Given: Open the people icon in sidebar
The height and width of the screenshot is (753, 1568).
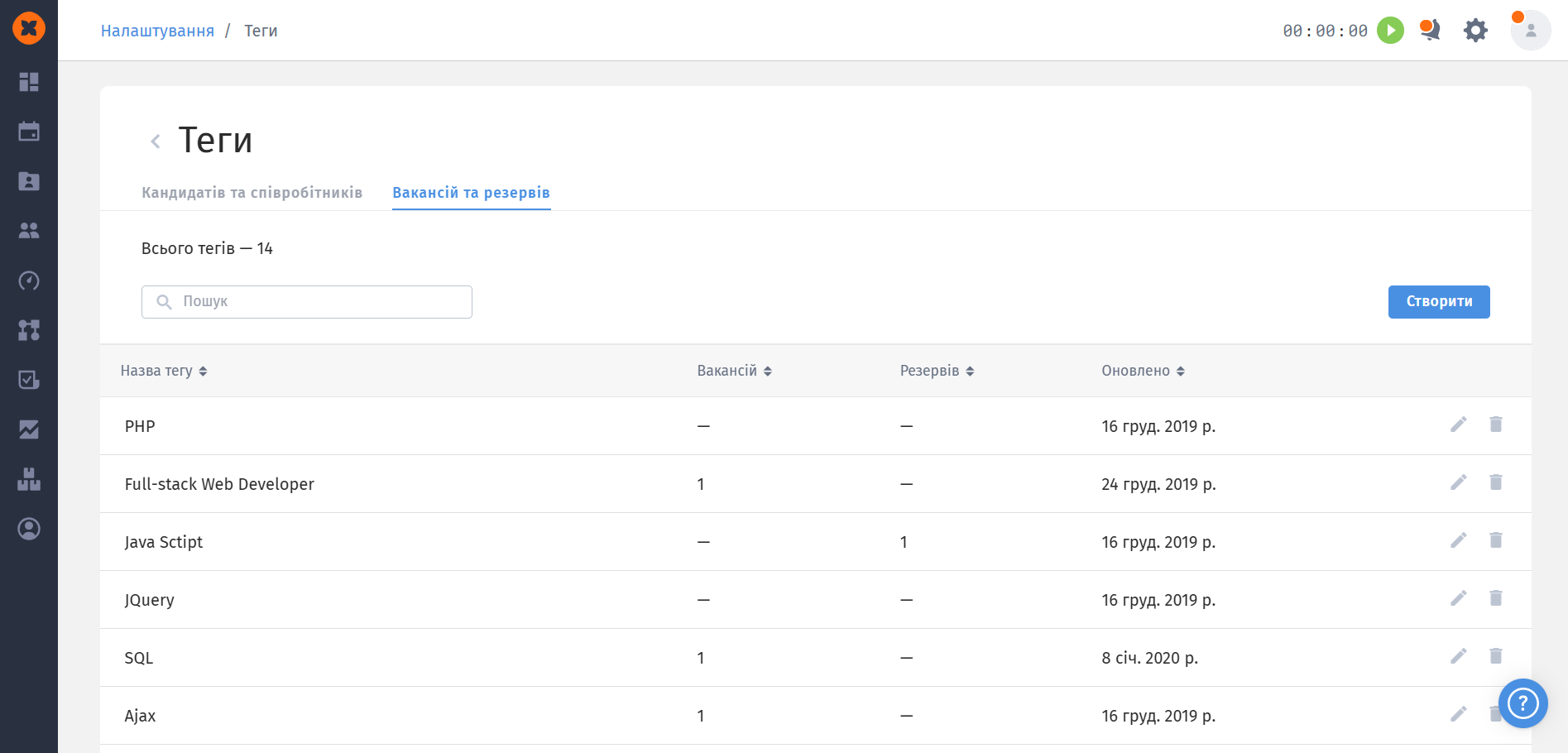Looking at the screenshot, I should pos(29,231).
